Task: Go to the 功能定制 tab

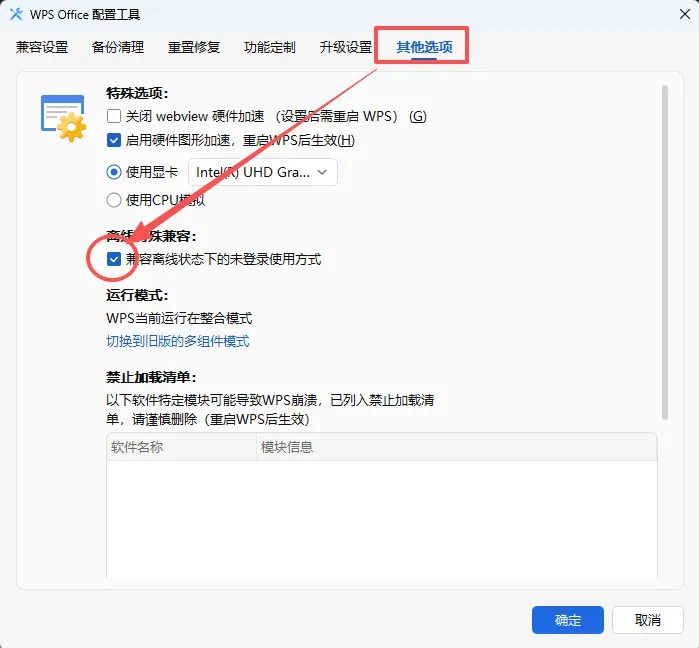Action: click(270, 47)
